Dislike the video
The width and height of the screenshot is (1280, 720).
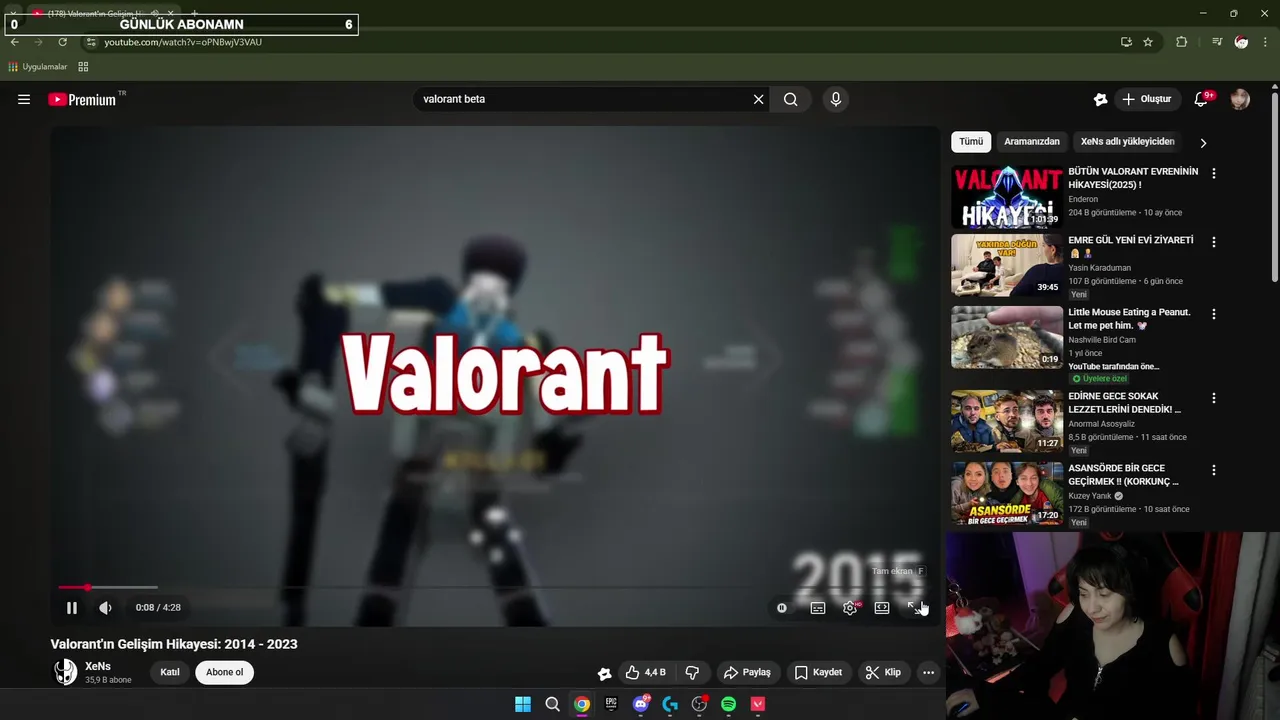pos(692,672)
